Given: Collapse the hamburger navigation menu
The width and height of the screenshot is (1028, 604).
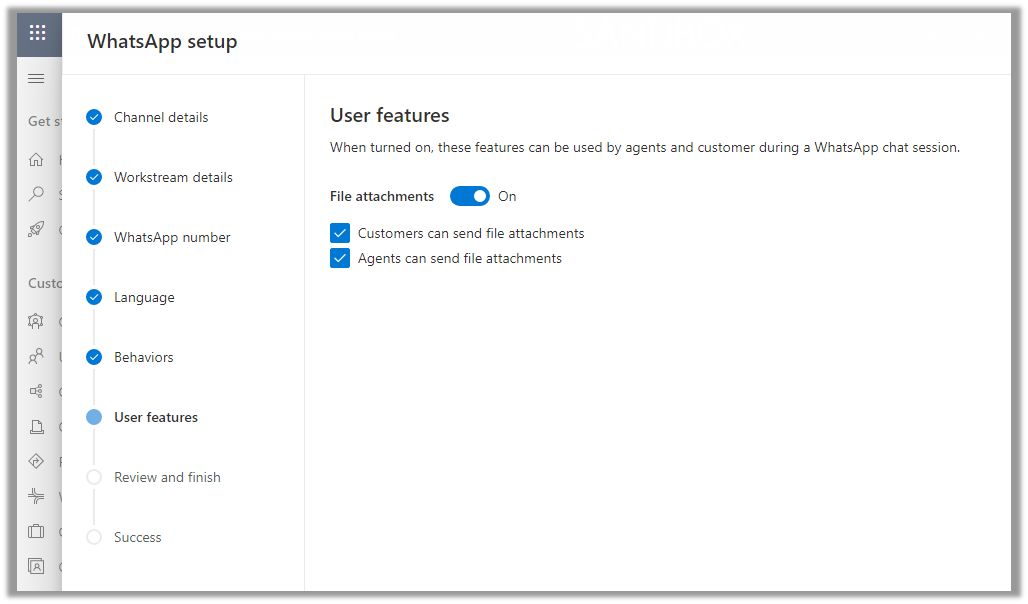Looking at the screenshot, I should [x=36, y=79].
